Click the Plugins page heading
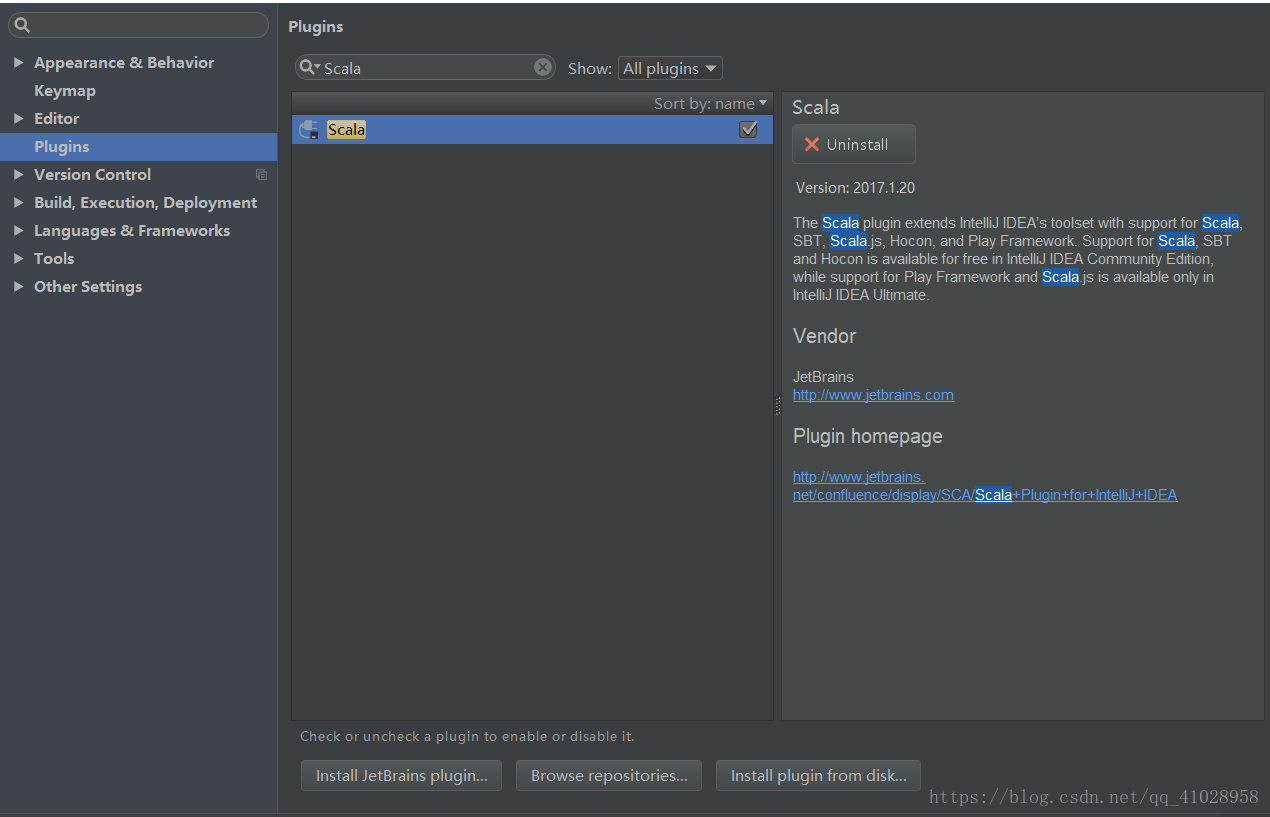 (316, 26)
